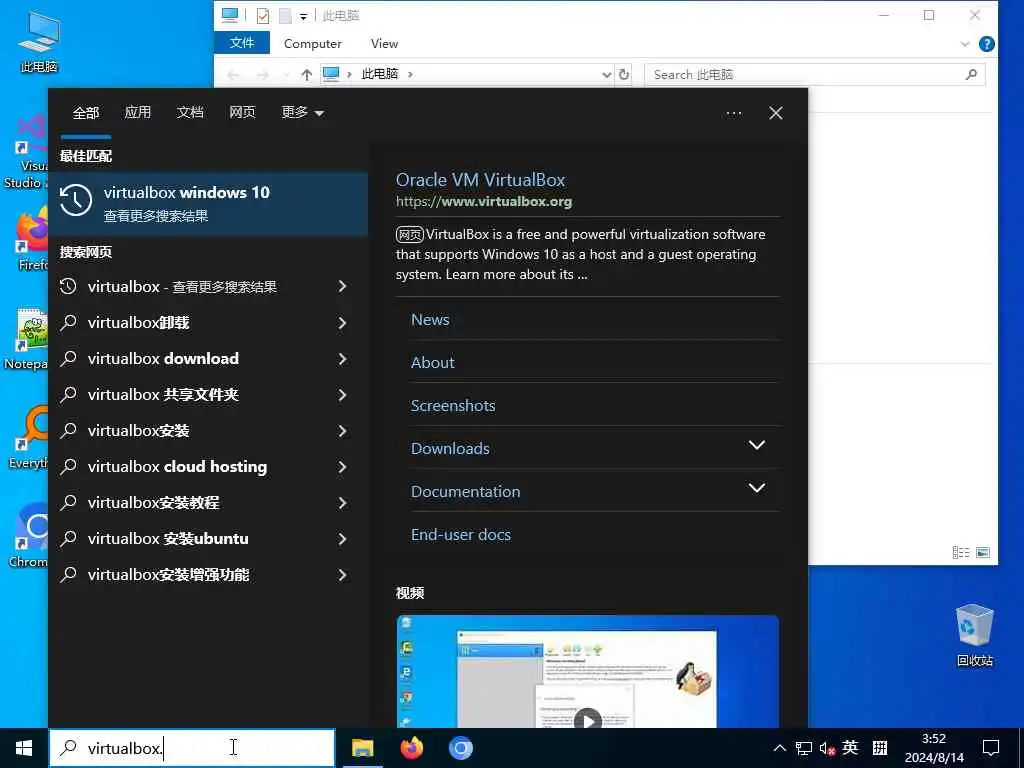Screen dimensions: 1024x768
Task: Switch Explorer to details view icon
Action: pos(961,552)
